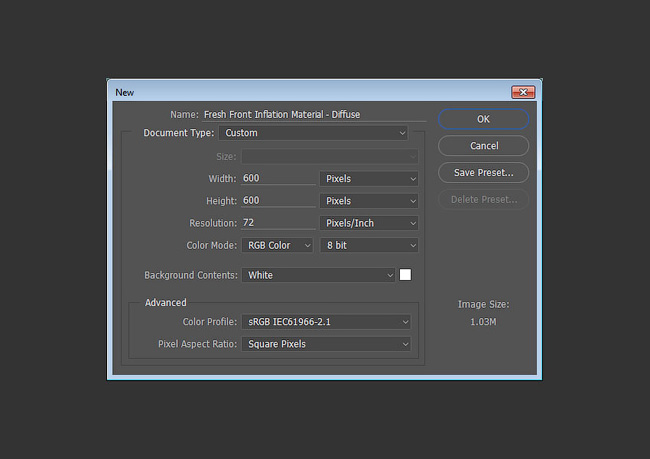Click the Background Contents label

(191, 275)
